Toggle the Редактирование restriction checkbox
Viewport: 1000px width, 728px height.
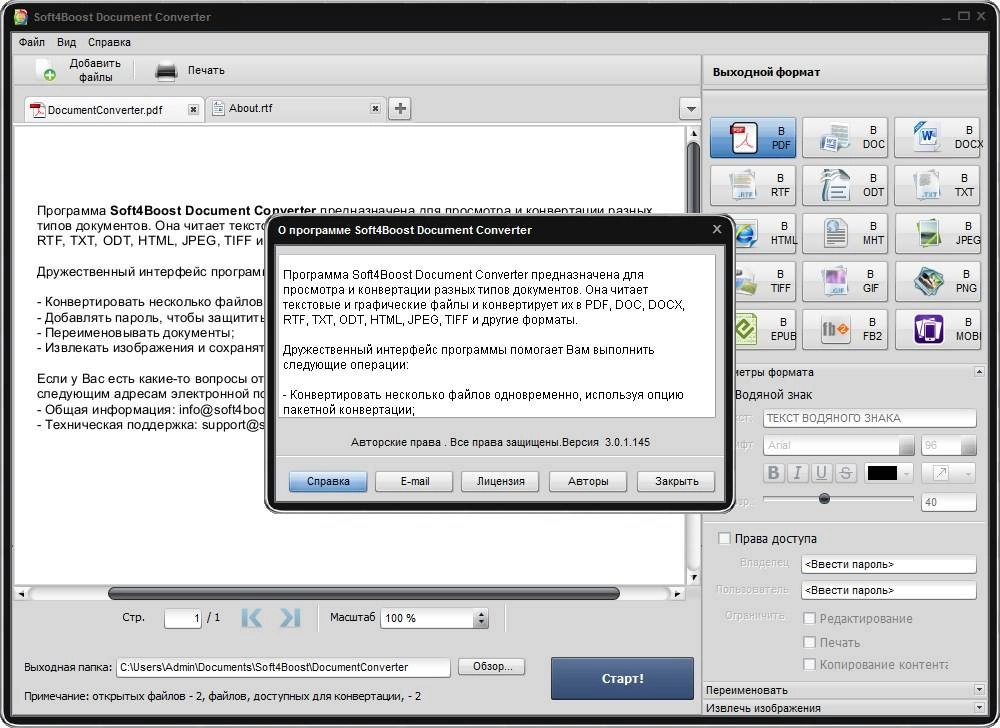click(809, 618)
